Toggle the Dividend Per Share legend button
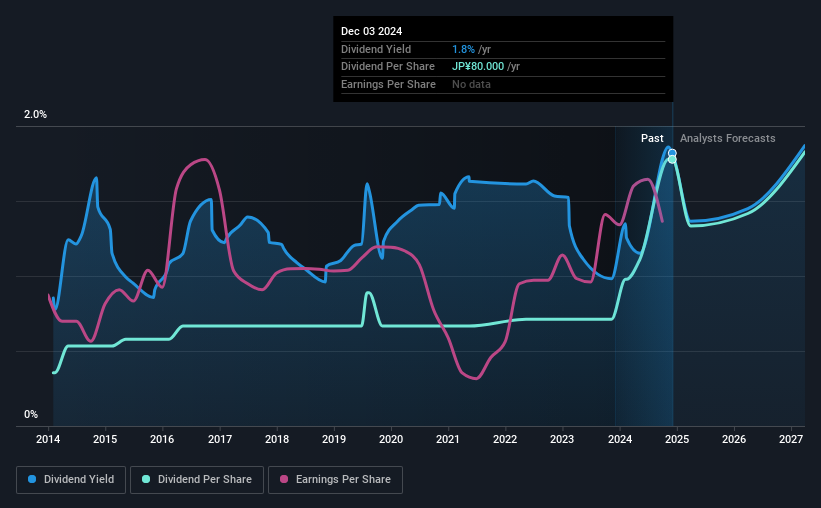 [x=197, y=480]
